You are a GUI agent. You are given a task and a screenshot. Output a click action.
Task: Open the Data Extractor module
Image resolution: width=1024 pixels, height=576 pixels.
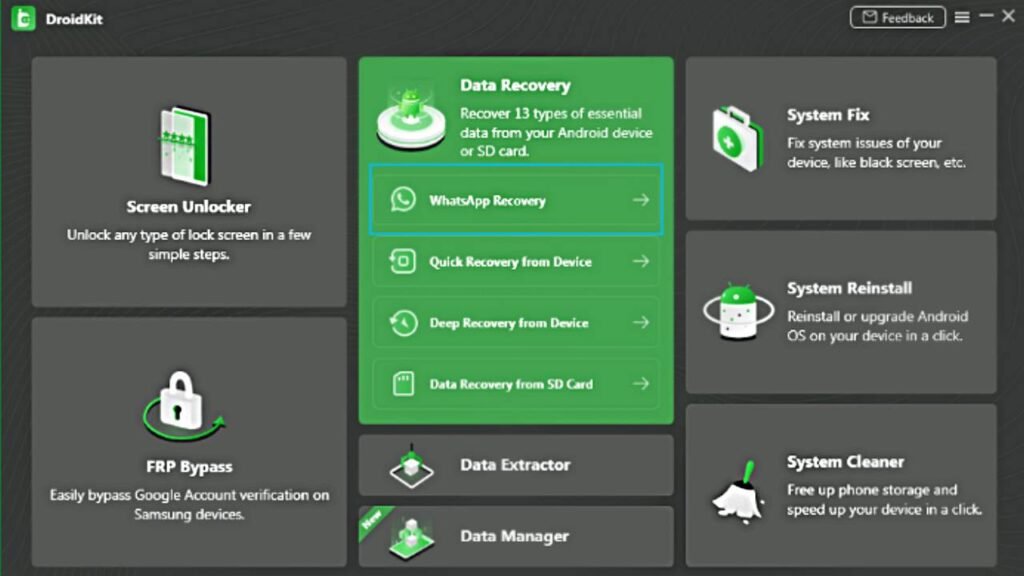tap(516, 465)
